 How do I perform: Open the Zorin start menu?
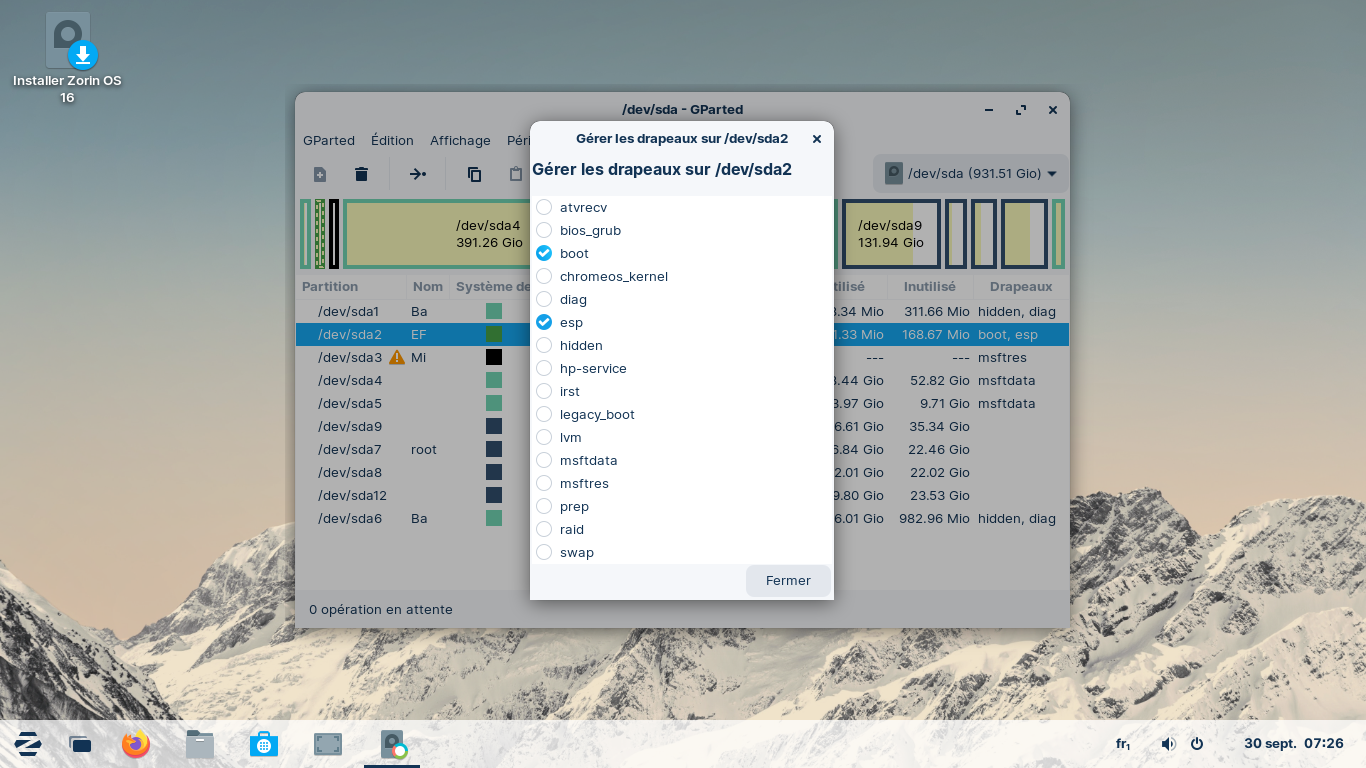[28, 744]
